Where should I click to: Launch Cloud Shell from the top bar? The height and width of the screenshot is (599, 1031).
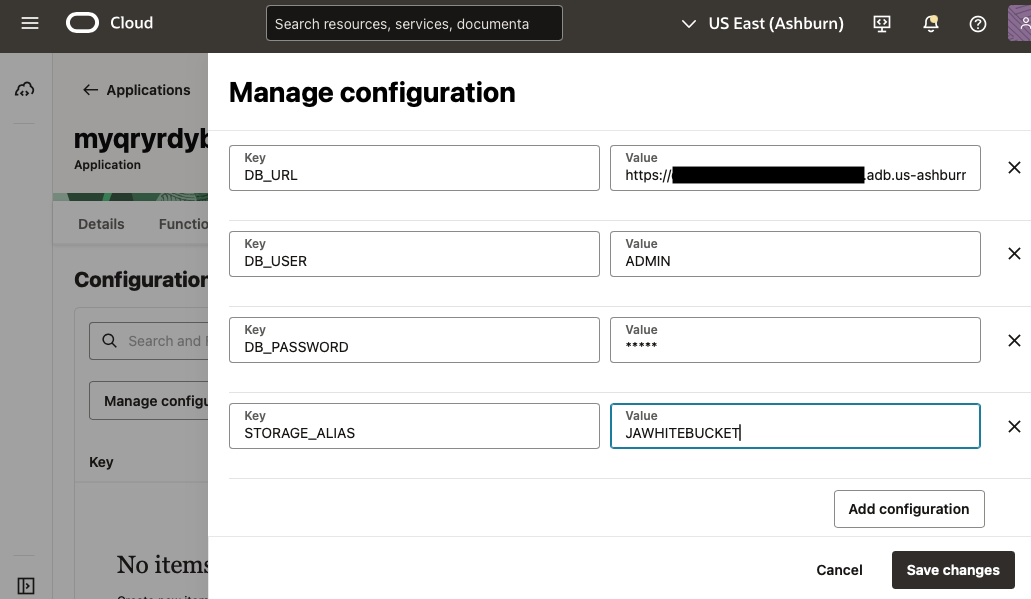pyautogui.click(x=881, y=23)
